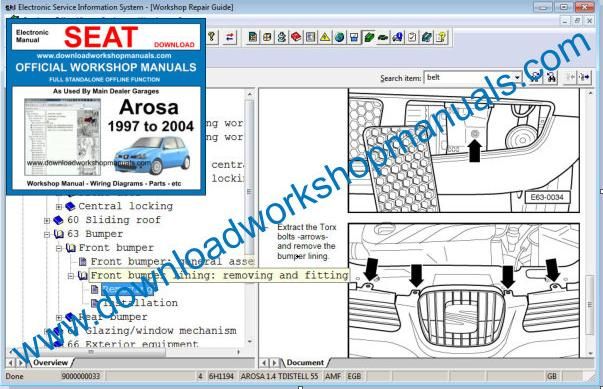Viewport: 603px width, 389px height.
Task: Click the AMF status bar entry
Action: tap(333, 376)
